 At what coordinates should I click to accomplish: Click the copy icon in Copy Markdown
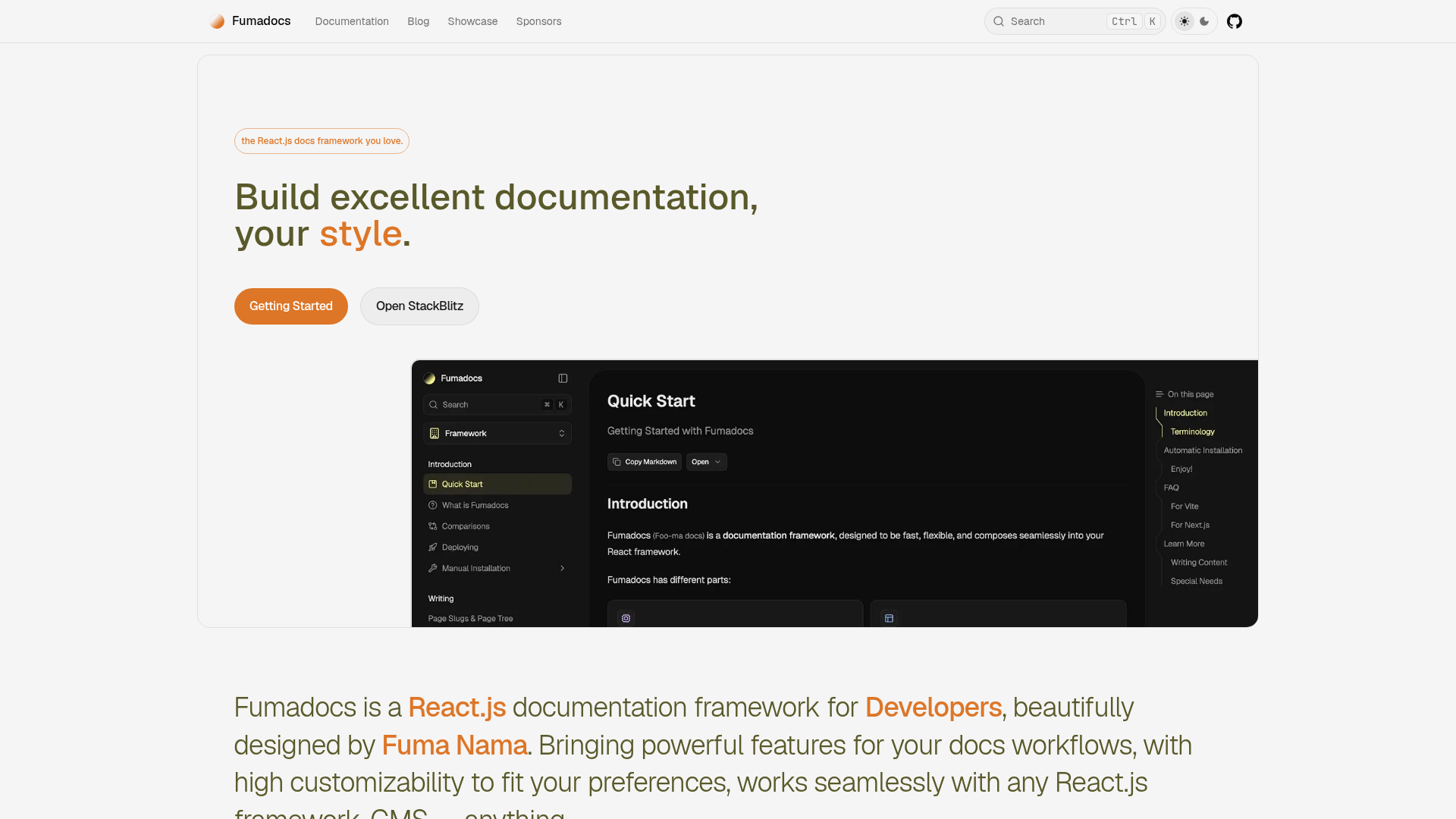(617, 462)
